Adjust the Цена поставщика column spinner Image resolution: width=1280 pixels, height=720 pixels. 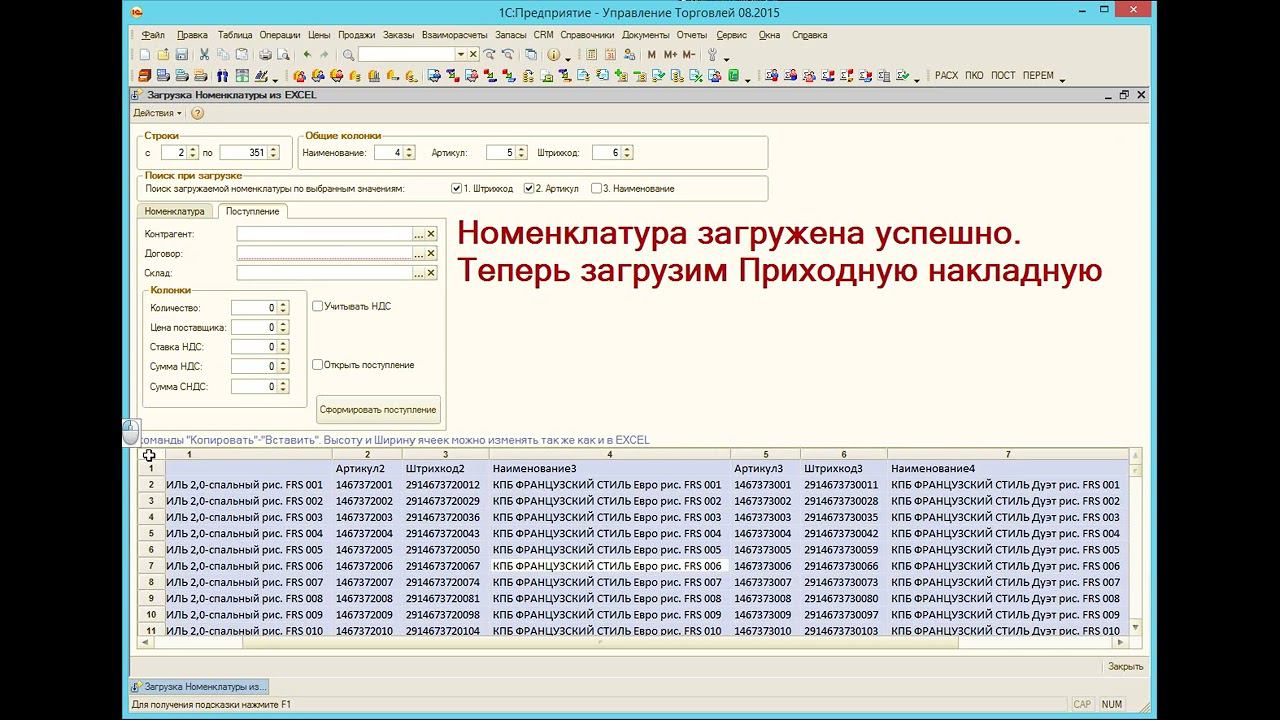click(x=283, y=327)
